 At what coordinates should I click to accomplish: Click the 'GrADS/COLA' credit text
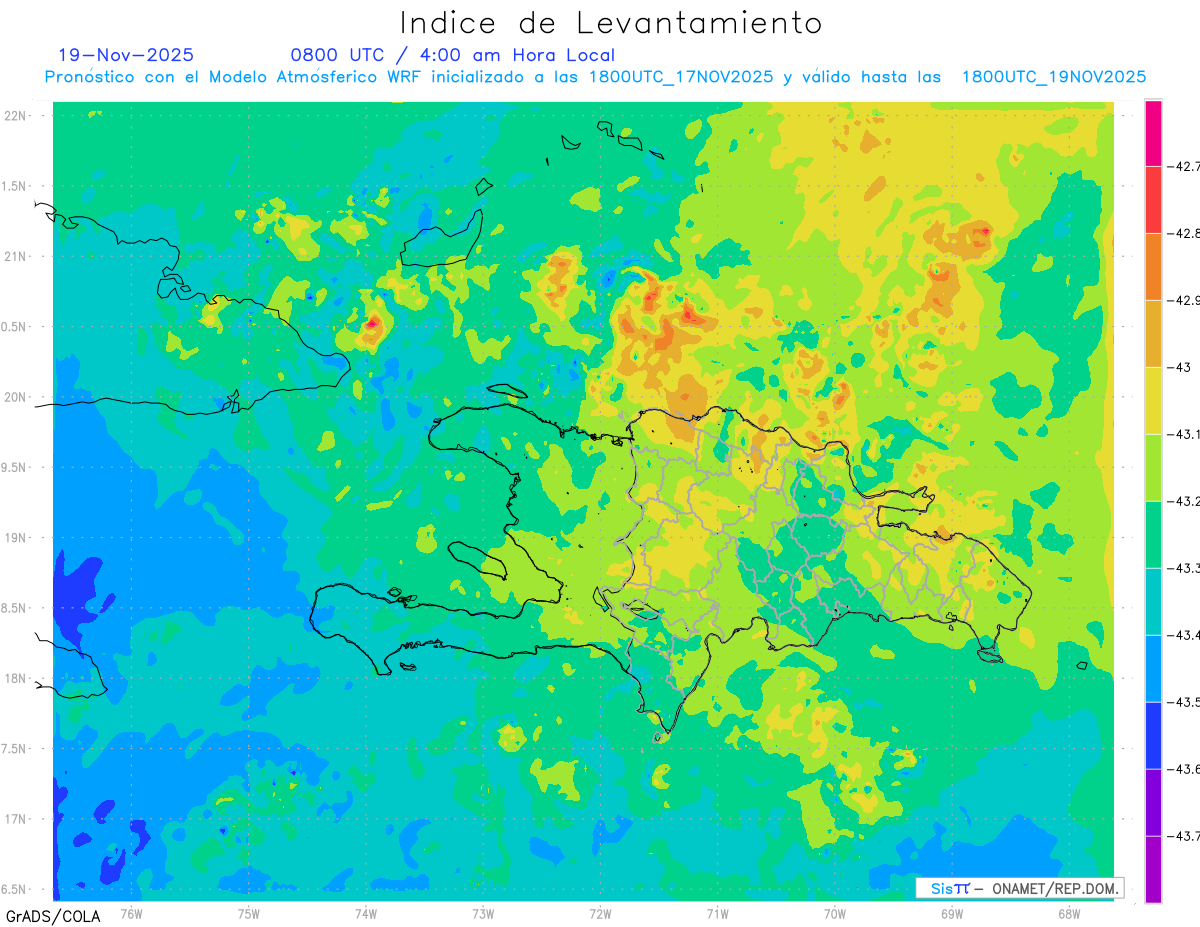click(53, 916)
